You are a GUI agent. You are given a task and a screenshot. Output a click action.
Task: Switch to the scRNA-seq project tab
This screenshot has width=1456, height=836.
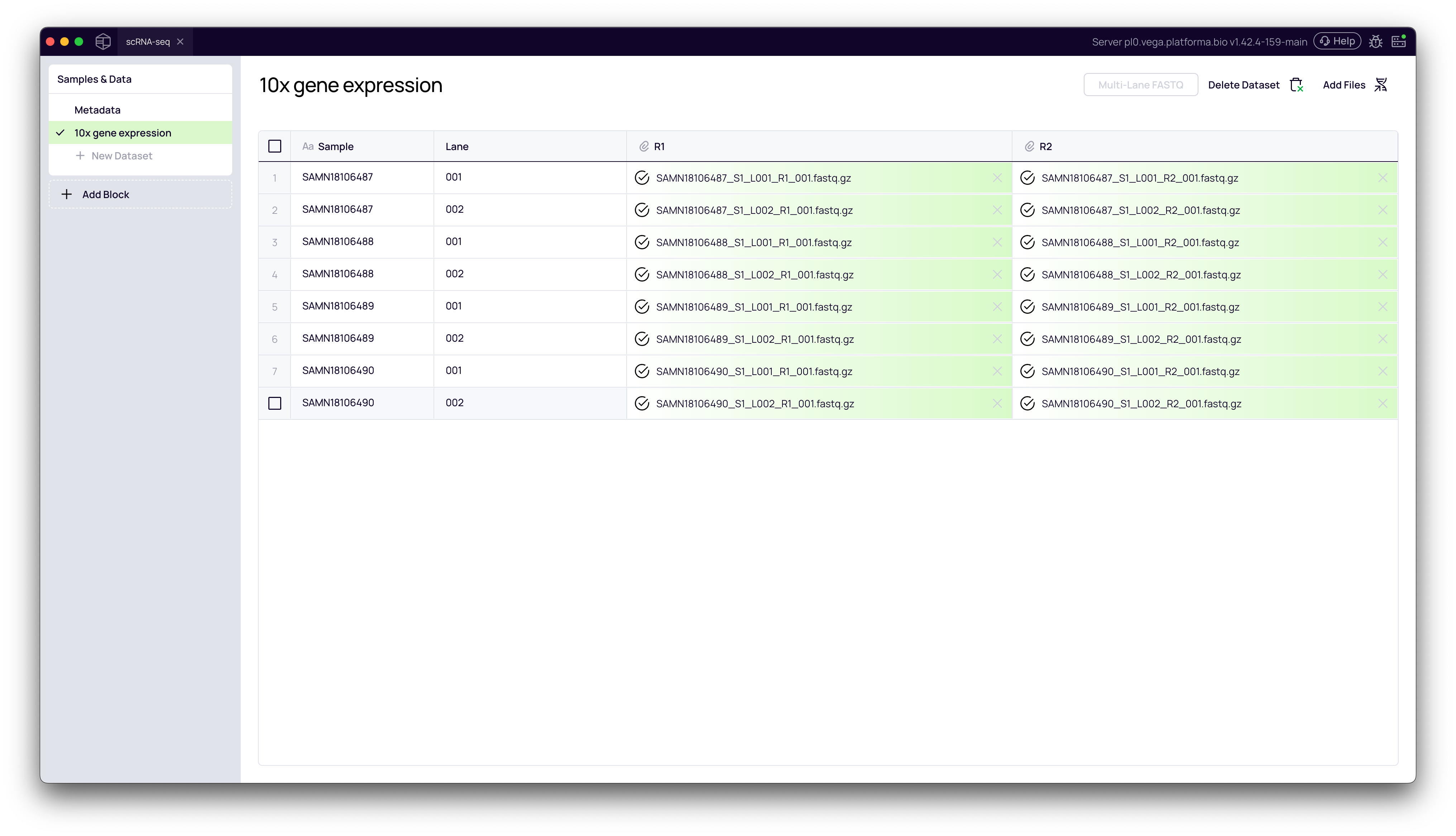click(x=148, y=41)
